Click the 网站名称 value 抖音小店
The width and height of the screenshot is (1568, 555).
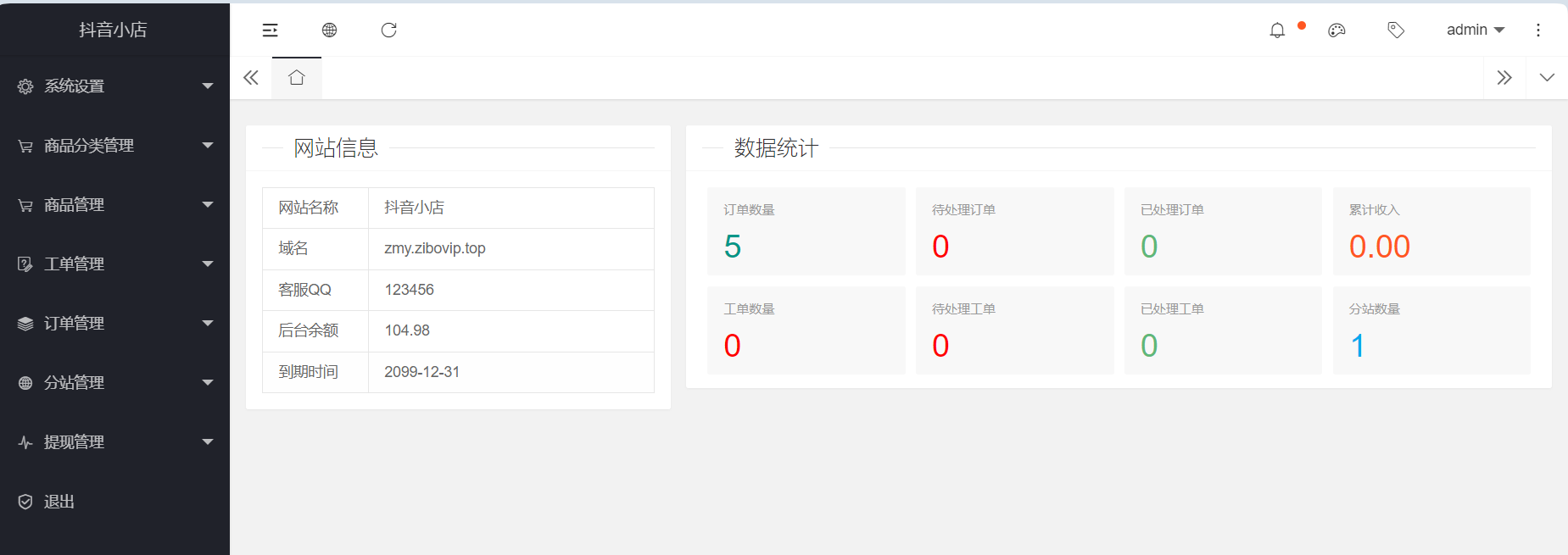(x=414, y=208)
